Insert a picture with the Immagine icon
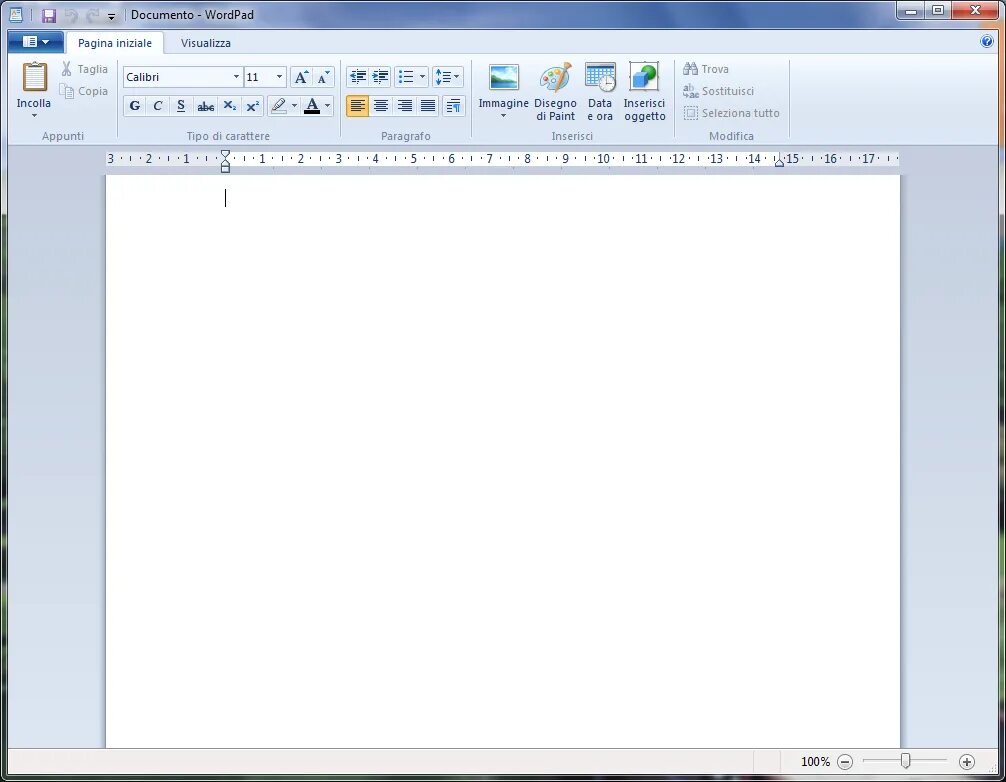The image size is (1006, 782). click(504, 78)
